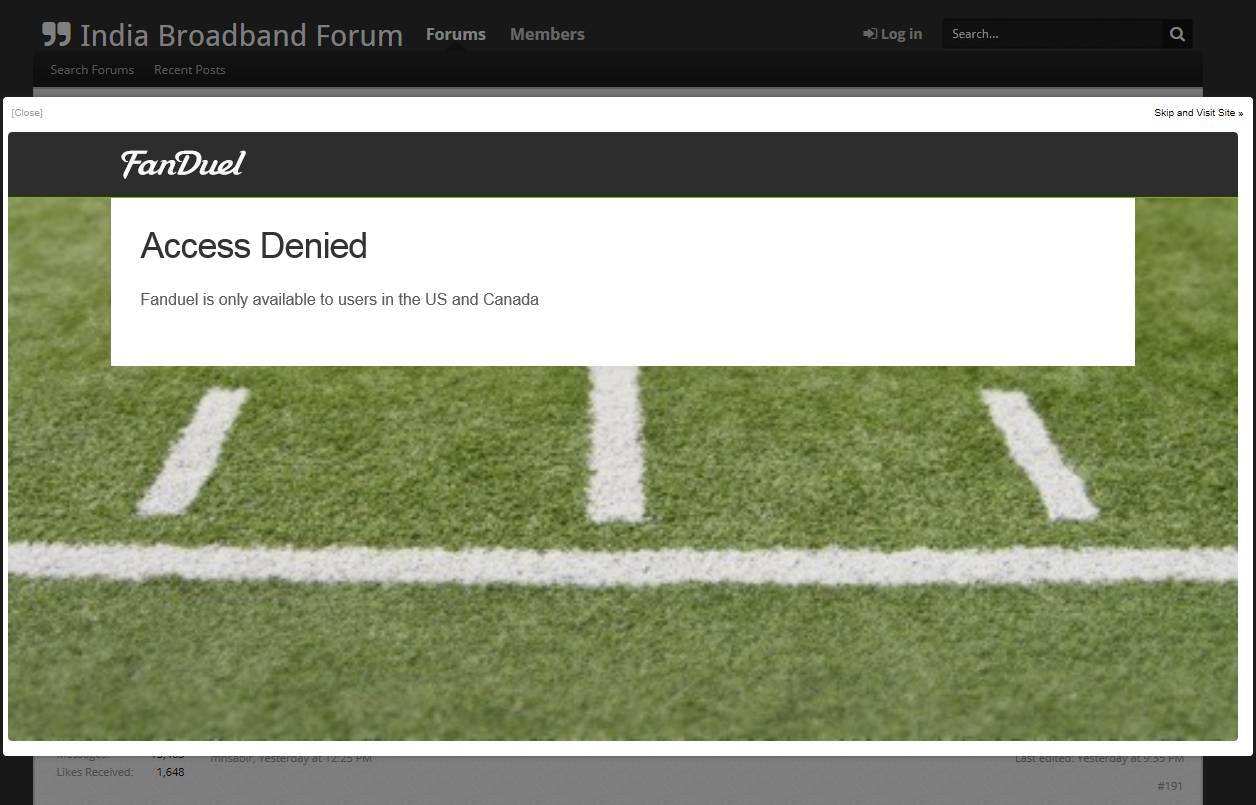
Task: Click the FanDuel US and Canada availability message
Action: point(339,299)
